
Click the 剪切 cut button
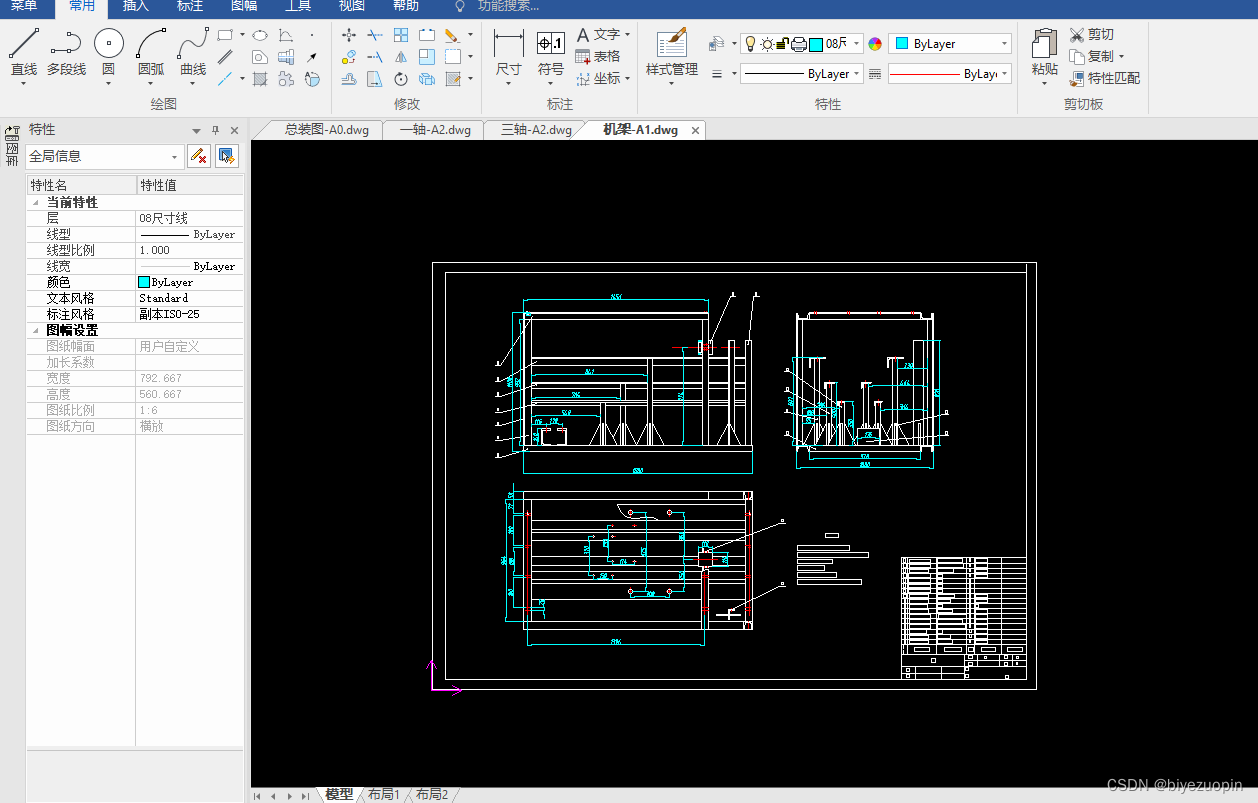coord(1091,34)
